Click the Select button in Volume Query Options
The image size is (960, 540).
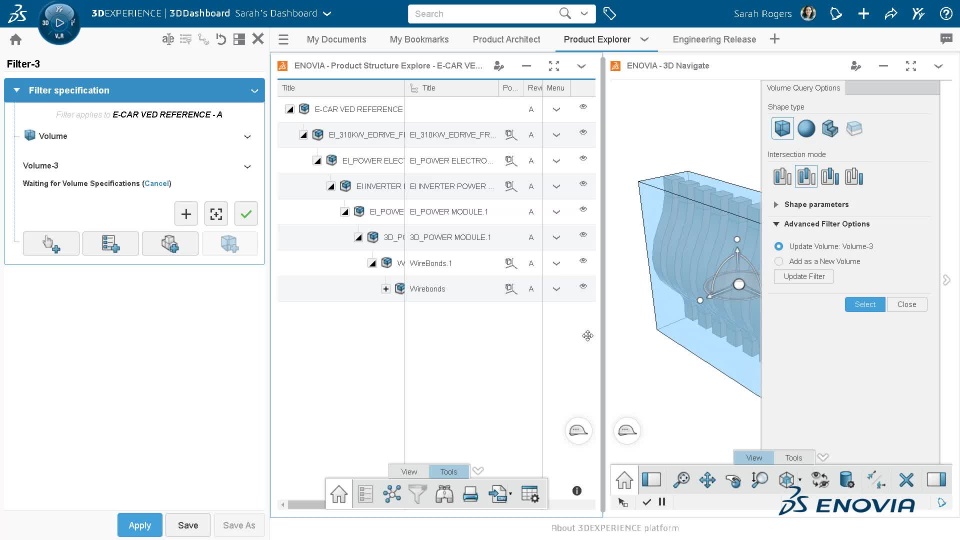click(x=865, y=304)
